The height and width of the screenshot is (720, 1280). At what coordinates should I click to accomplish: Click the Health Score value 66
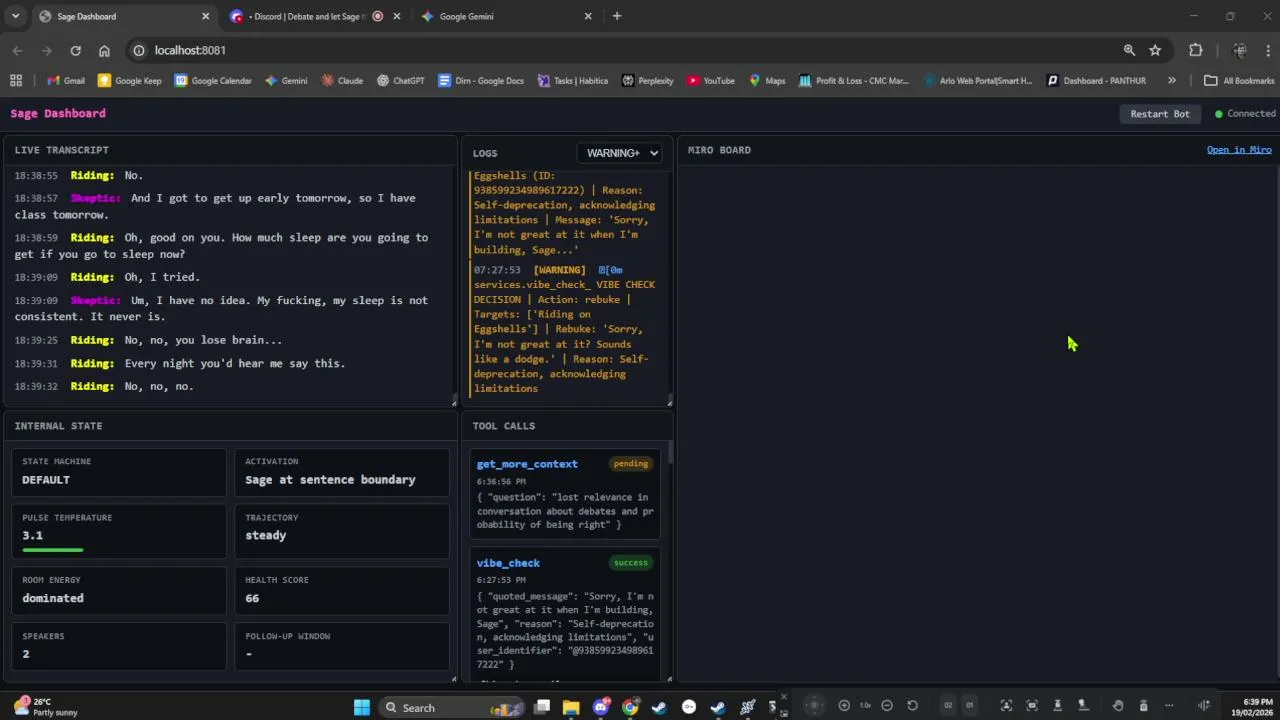click(x=252, y=598)
